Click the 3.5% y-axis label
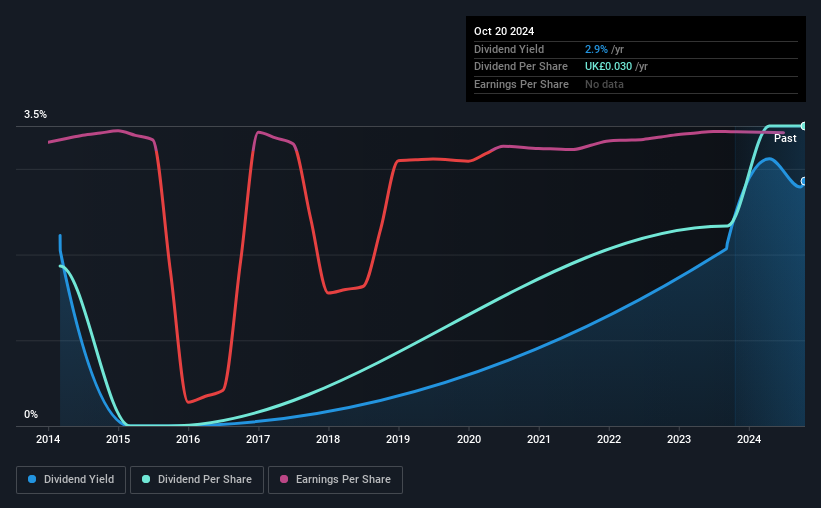 coord(36,115)
